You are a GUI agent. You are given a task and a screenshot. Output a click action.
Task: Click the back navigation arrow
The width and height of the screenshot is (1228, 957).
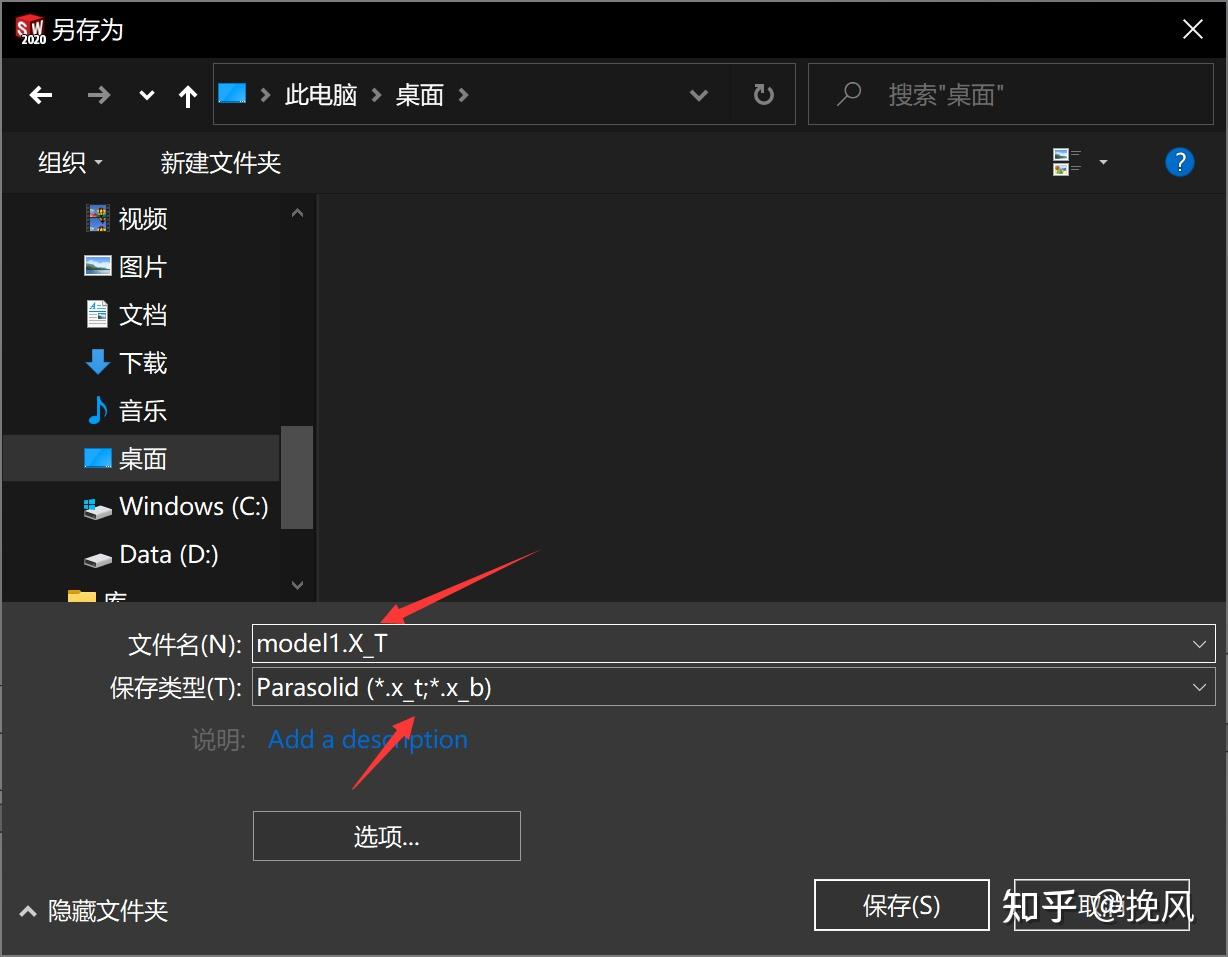point(40,94)
